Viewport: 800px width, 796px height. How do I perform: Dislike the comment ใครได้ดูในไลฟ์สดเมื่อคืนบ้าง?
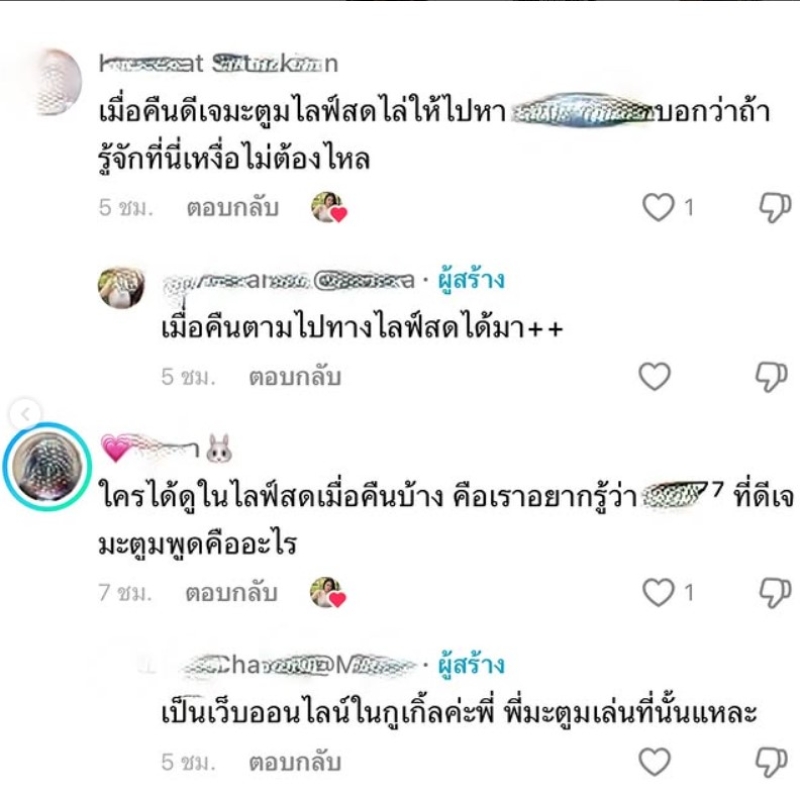point(775,593)
